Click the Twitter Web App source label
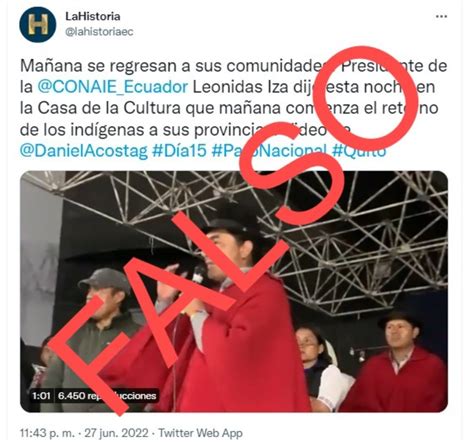This screenshot has width=474, height=442. pos(200,433)
